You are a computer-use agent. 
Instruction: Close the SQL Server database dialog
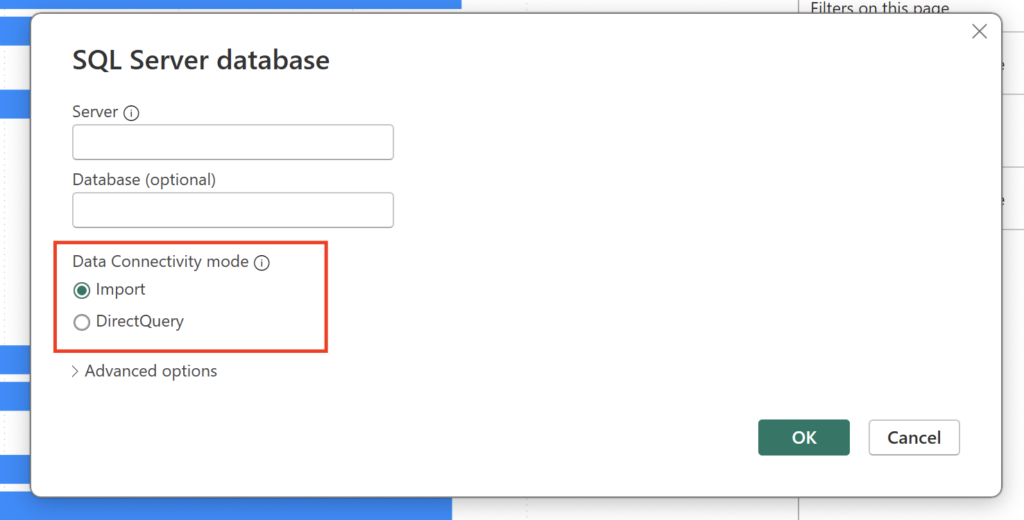click(979, 32)
